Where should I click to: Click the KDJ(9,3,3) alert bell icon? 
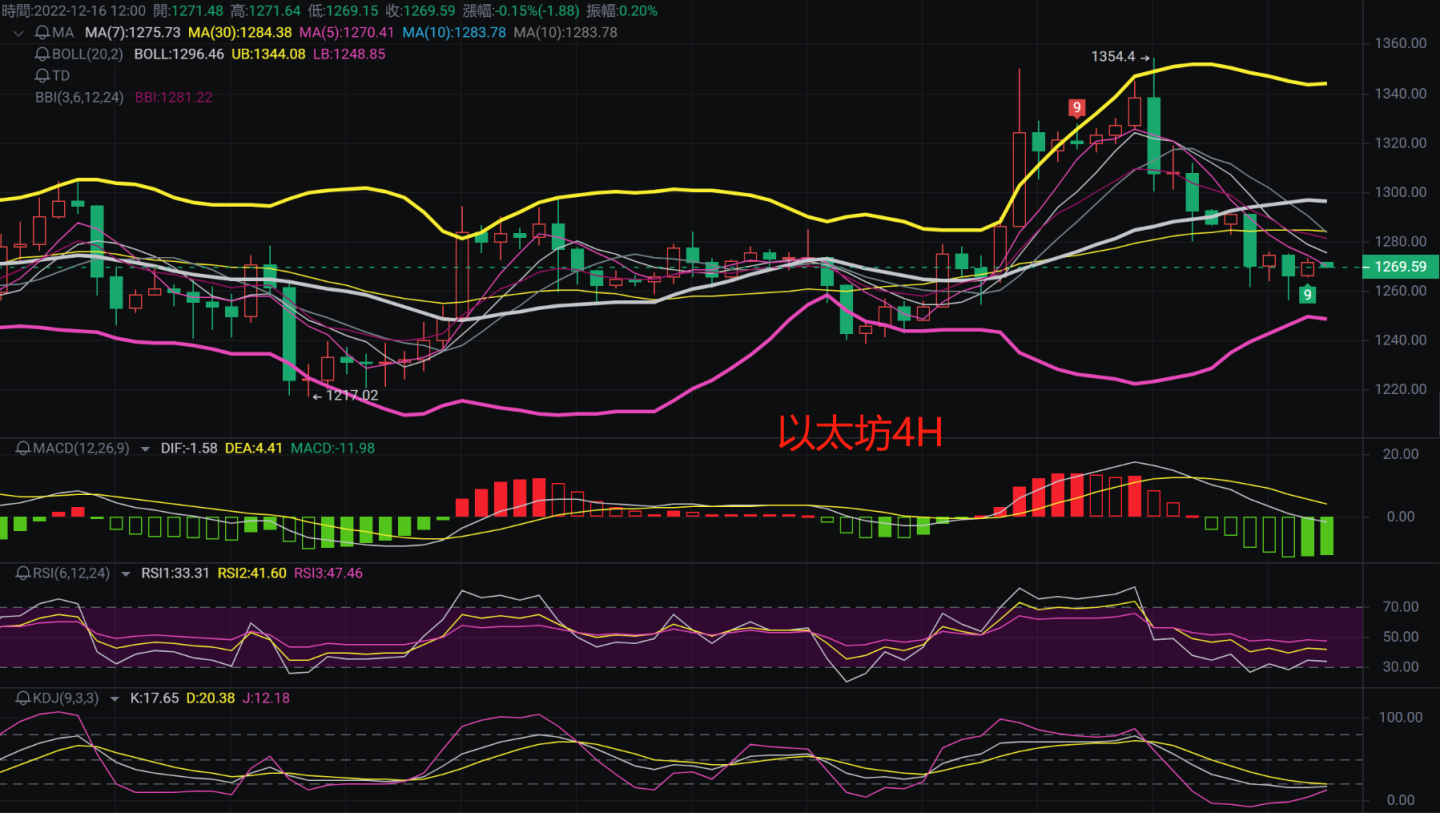[x=22, y=698]
